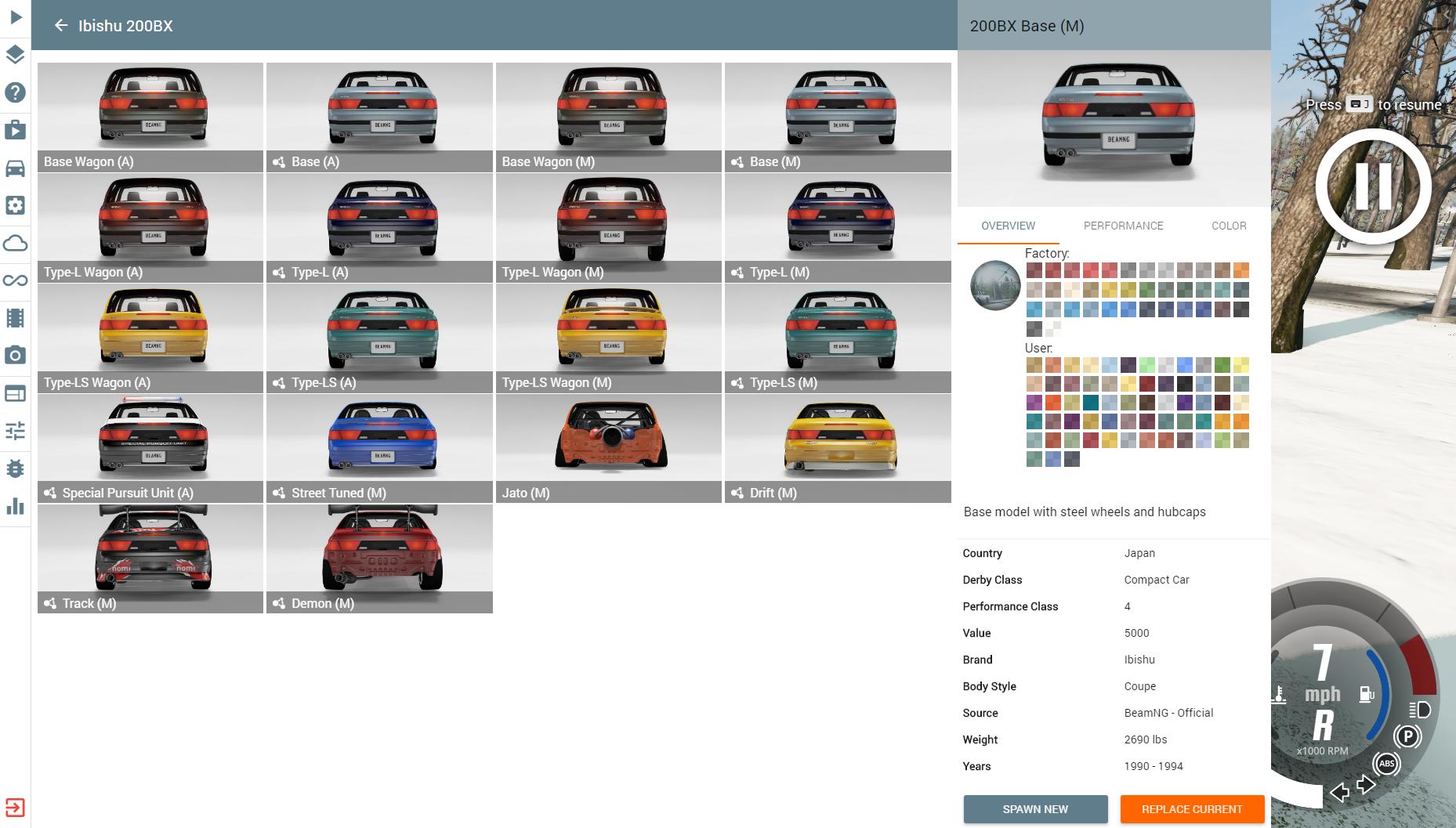Screen dimensions: 1456x828
Task: Switch to the Overview tab
Action: point(1009,226)
